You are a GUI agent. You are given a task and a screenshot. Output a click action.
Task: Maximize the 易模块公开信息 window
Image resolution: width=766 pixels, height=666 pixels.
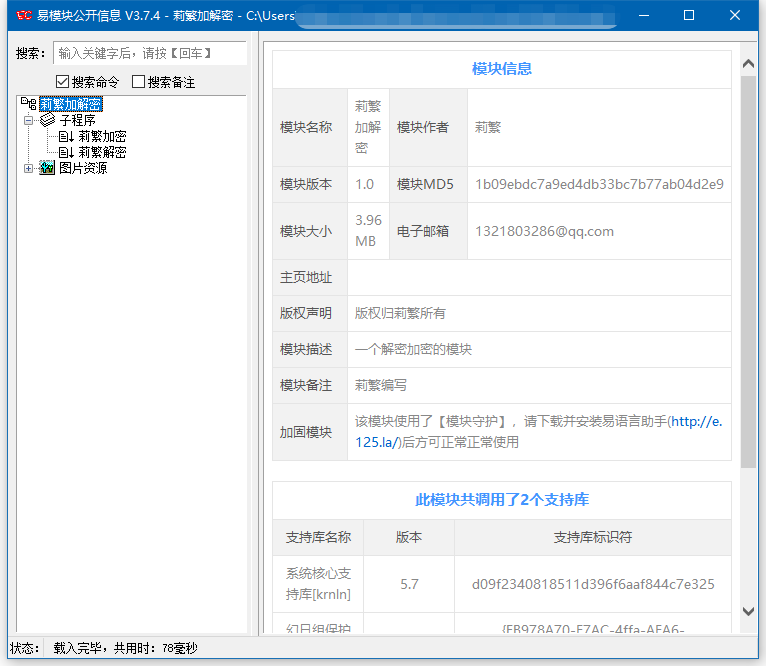click(689, 15)
